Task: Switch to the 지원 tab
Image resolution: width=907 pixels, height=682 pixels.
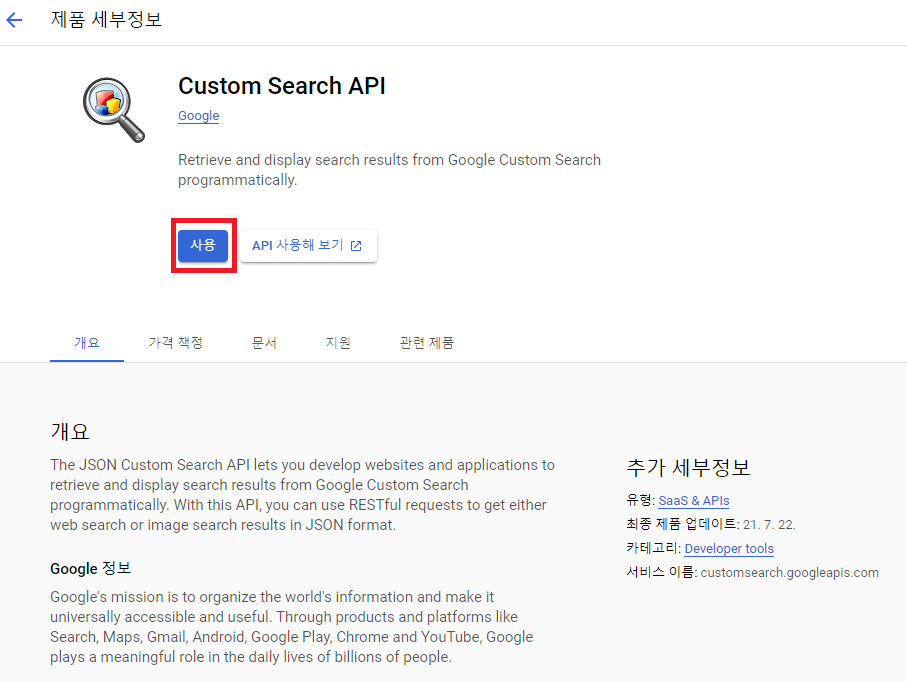Action: (x=338, y=343)
